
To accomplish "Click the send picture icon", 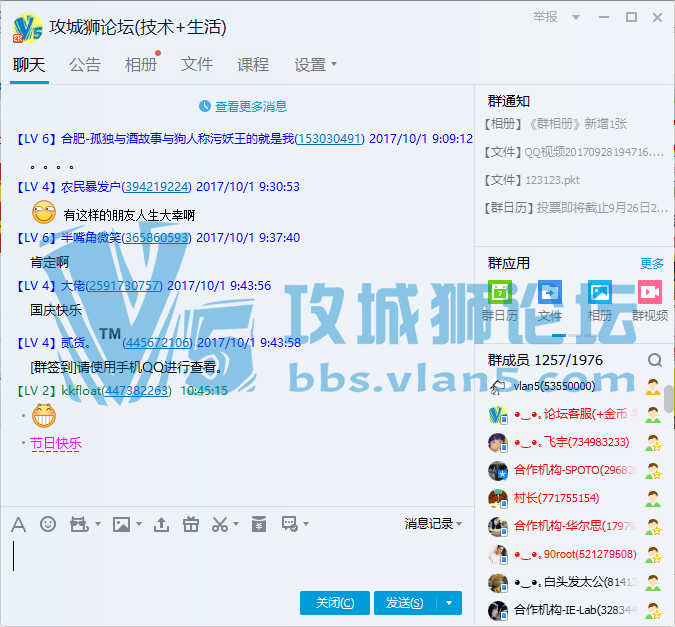I will coord(121,524).
